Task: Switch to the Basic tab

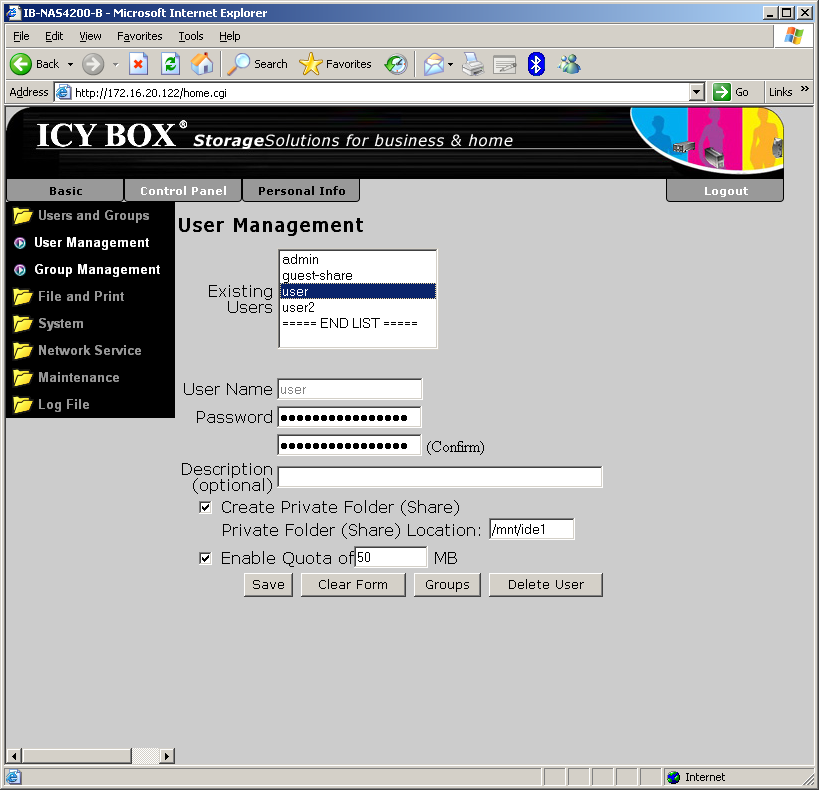Action: point(65,191)
